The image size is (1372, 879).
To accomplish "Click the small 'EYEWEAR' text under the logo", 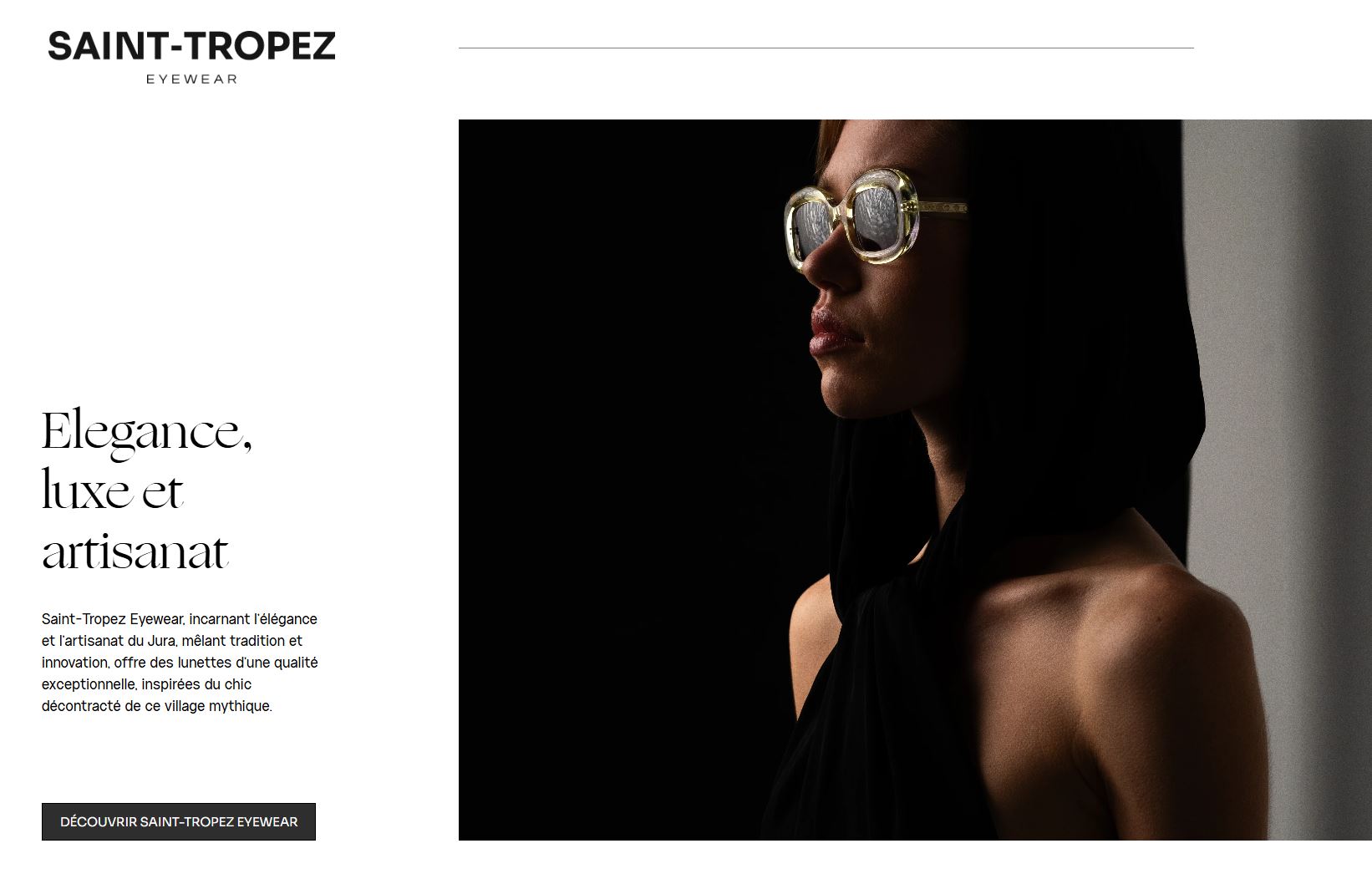I will click(191, 79).
